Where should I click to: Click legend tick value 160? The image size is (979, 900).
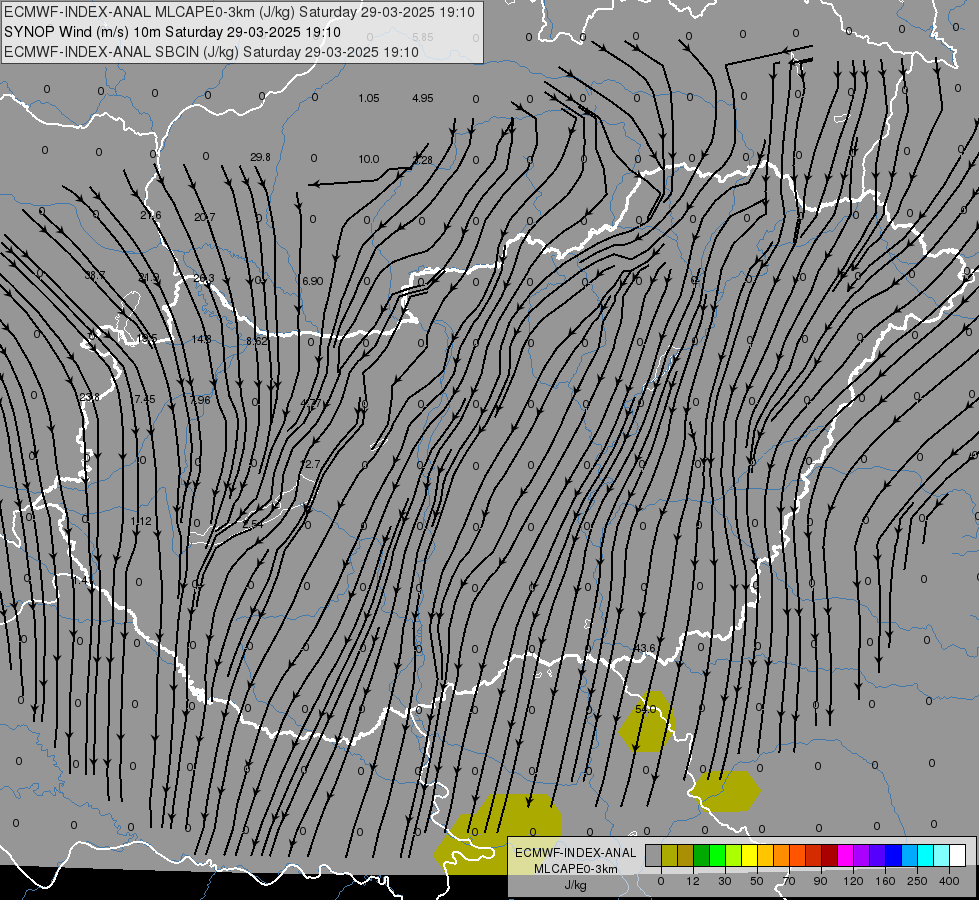(x=885, y=881)
